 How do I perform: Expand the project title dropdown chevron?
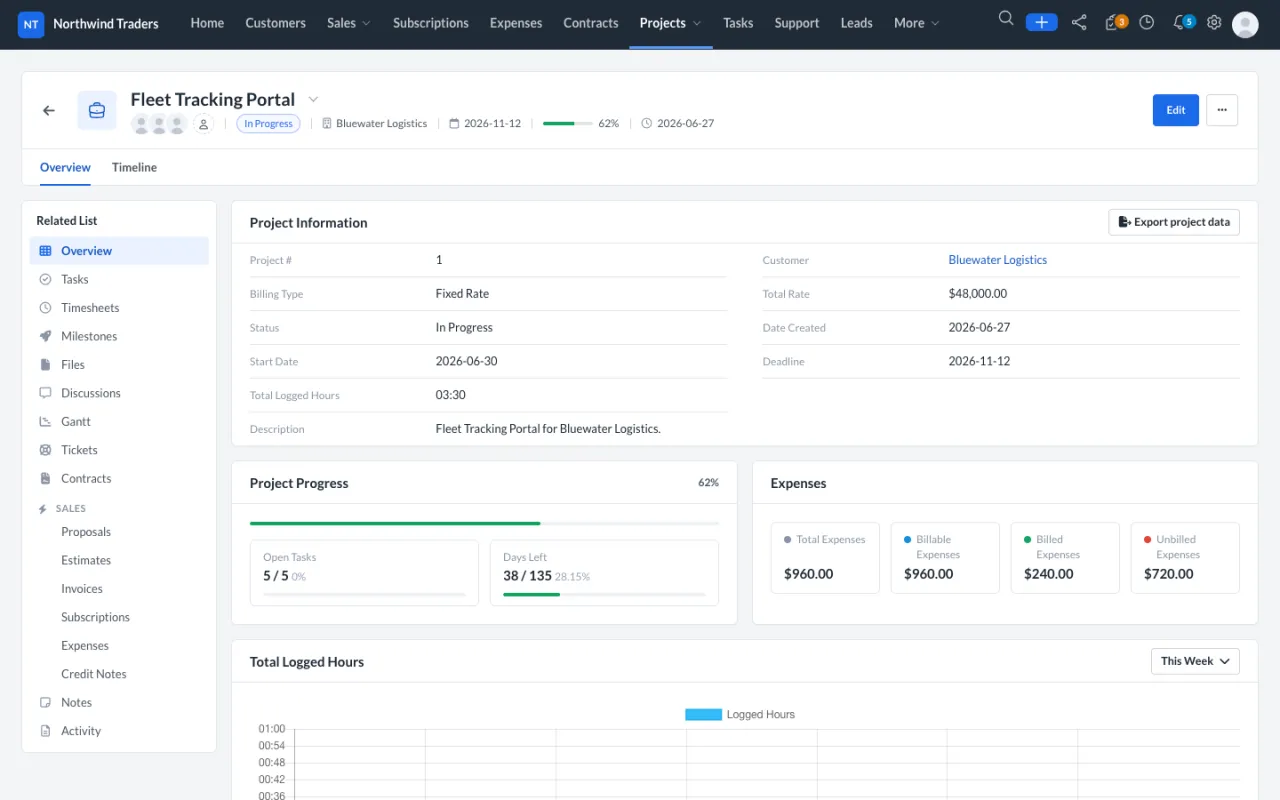point(313,99)
